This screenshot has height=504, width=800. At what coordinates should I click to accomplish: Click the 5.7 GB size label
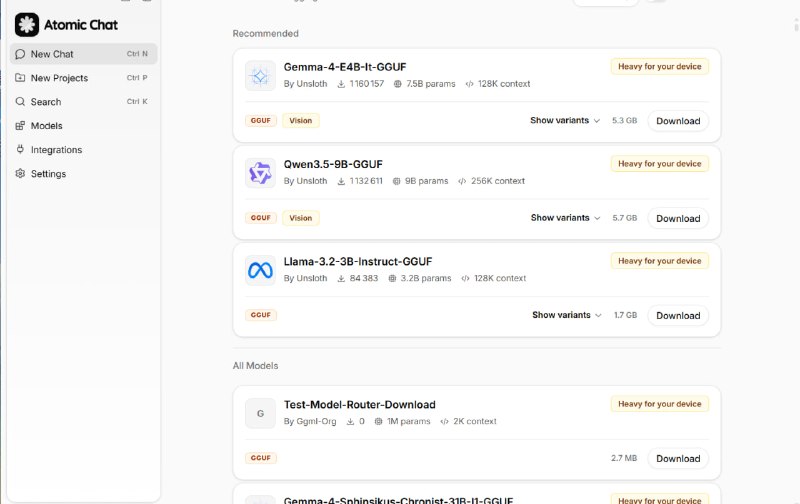[624, 218]
